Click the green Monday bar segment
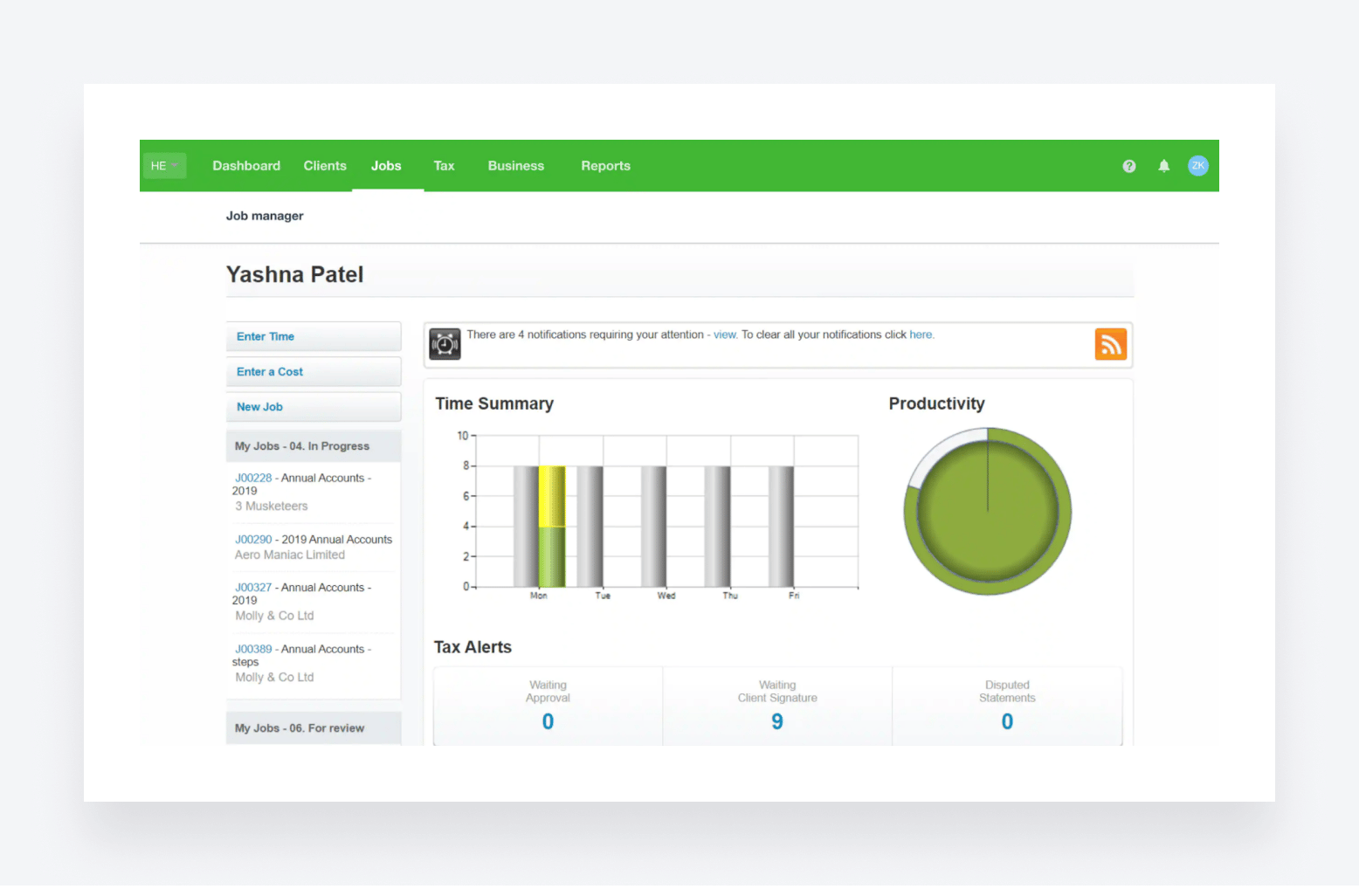Image resolution: width=1359 pixels, height=896 pixels. pos(552,557)
